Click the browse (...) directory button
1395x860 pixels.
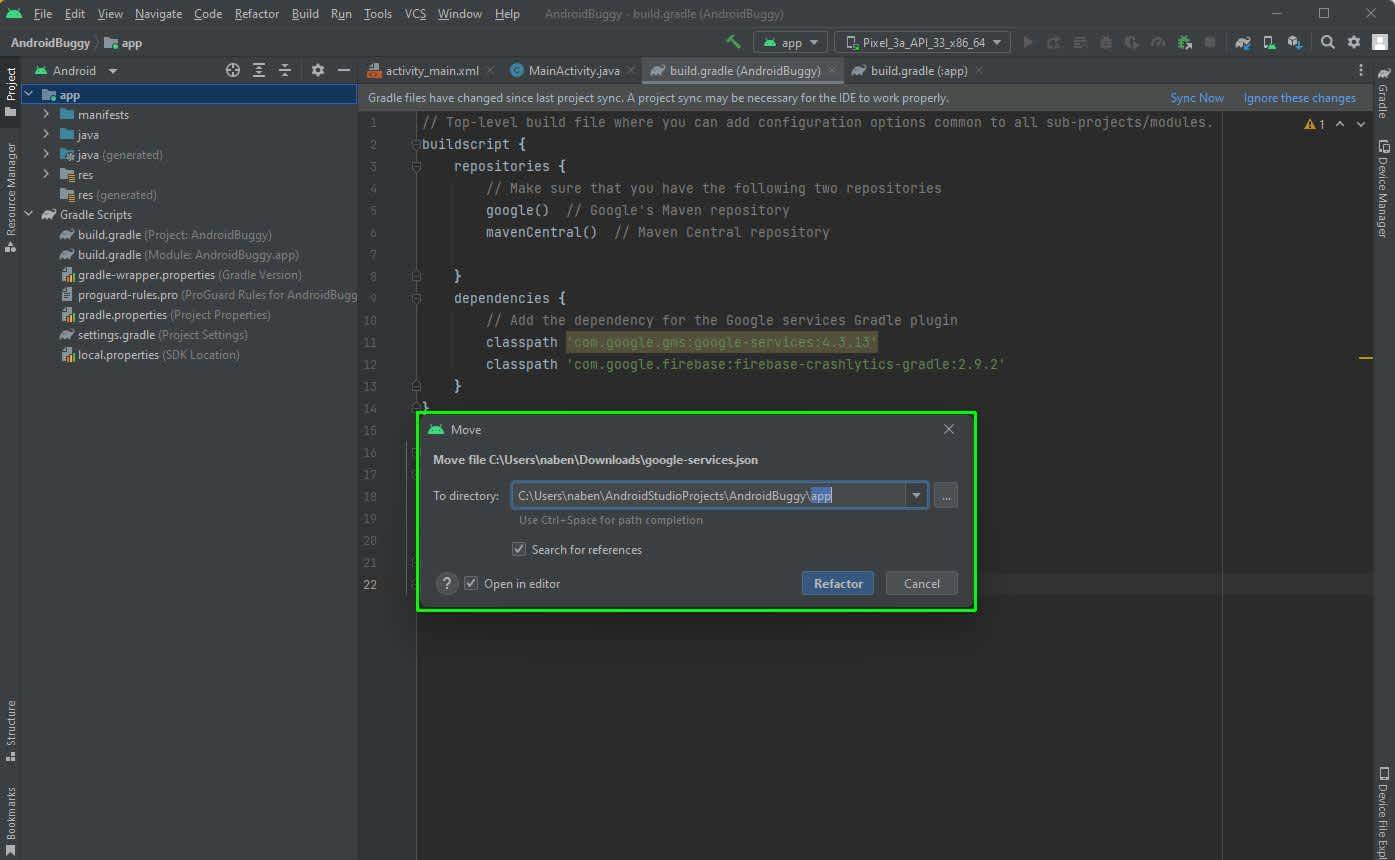(x=946, y=495)
